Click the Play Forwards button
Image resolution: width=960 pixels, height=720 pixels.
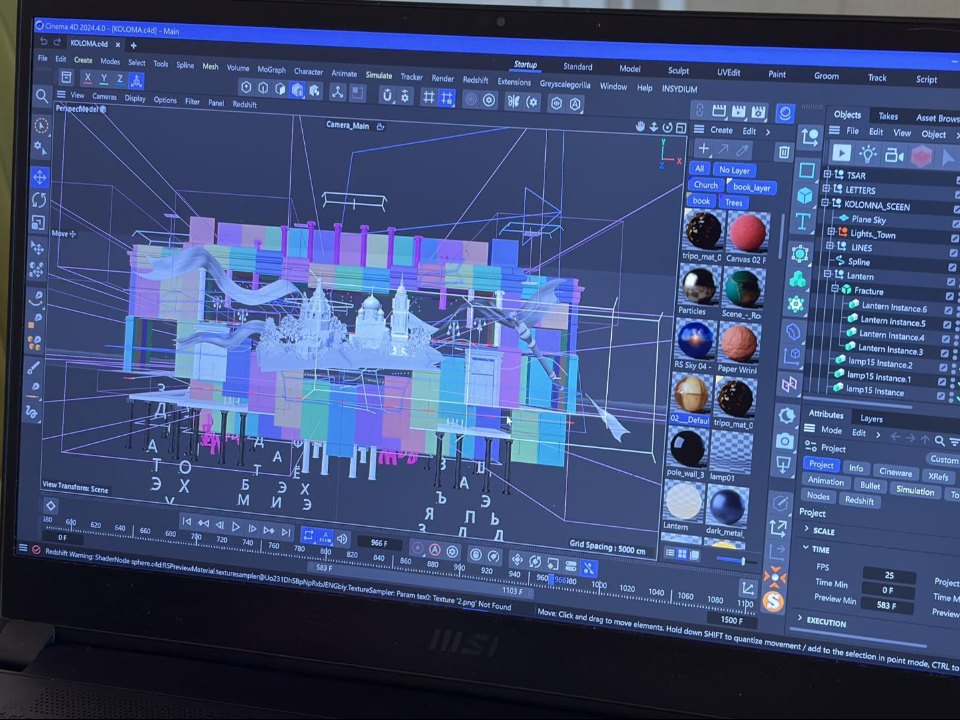click(x=236, y=527)
